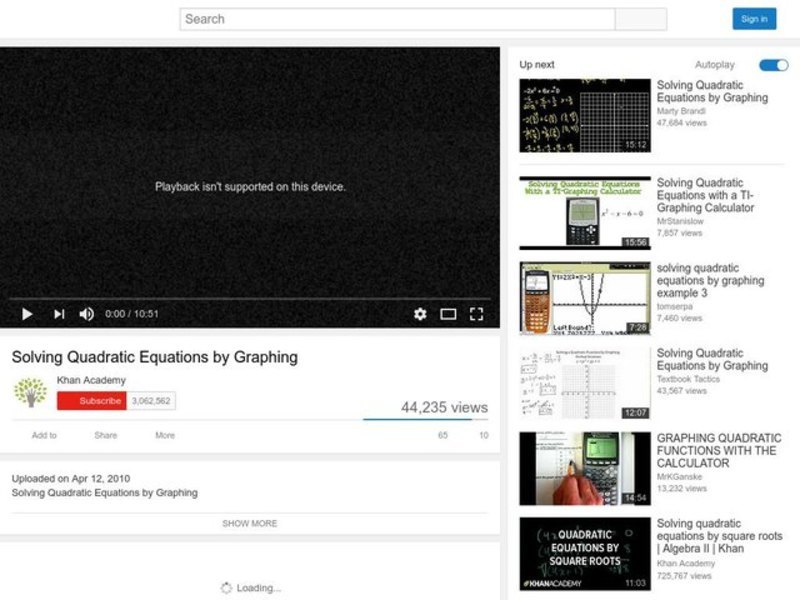The width and height of the screenshot is (800, 600).
Task: Click in the Search field
Action: click(x=397, y=19)
